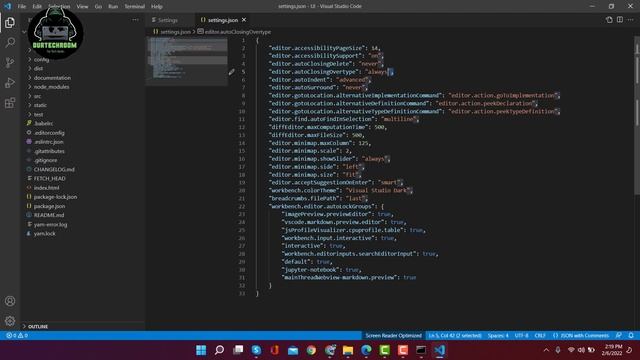Image resolution: width=640 pixels, height=360 pixels.
Task: Open File Explorer from the taskbar
Action: (348, 350)
